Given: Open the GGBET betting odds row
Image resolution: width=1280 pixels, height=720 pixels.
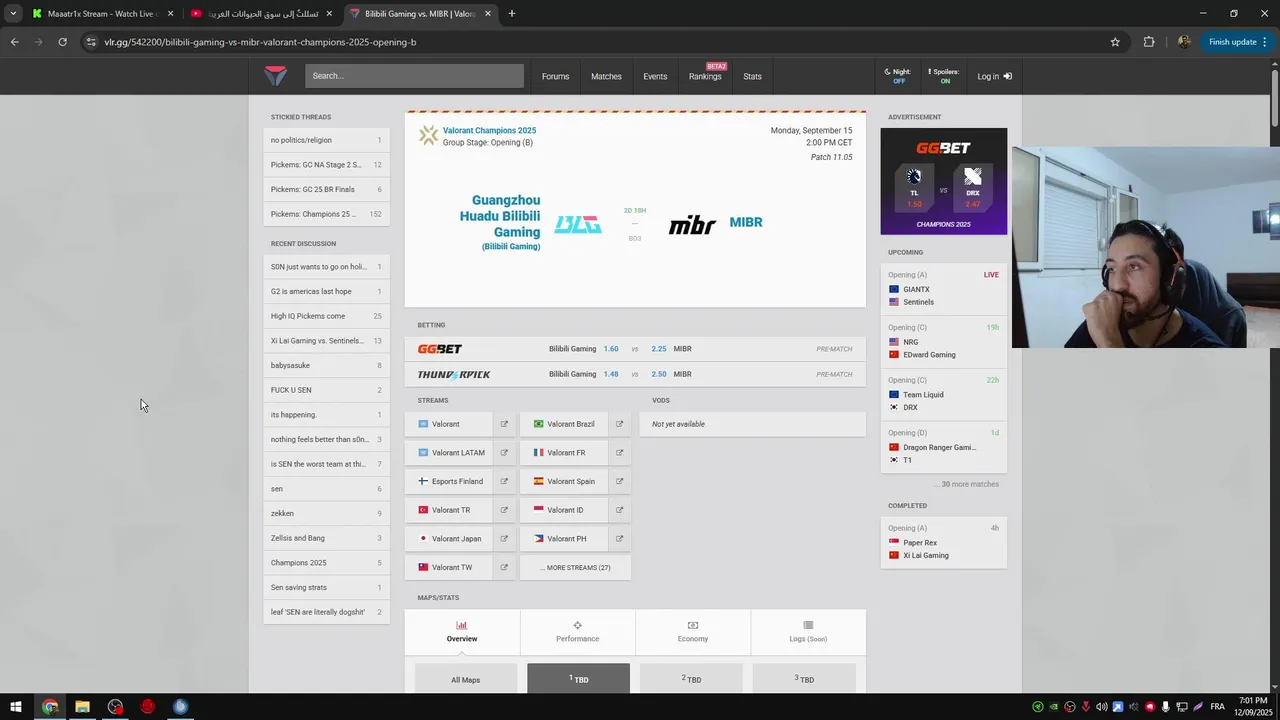Looking at the screenshot, I should click(635, 349).
